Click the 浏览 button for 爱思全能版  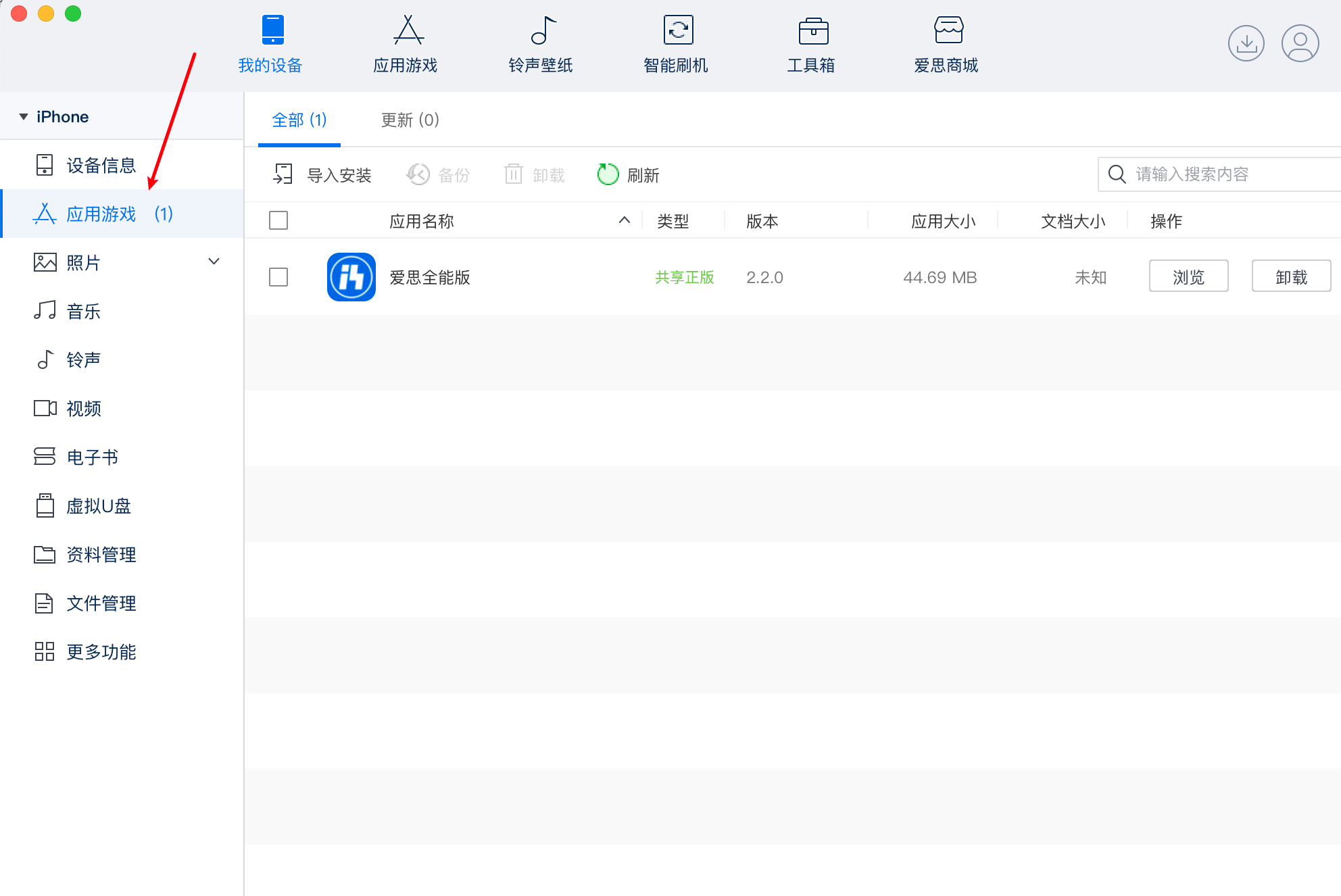pyautogui.click(x=1189, y=276)
